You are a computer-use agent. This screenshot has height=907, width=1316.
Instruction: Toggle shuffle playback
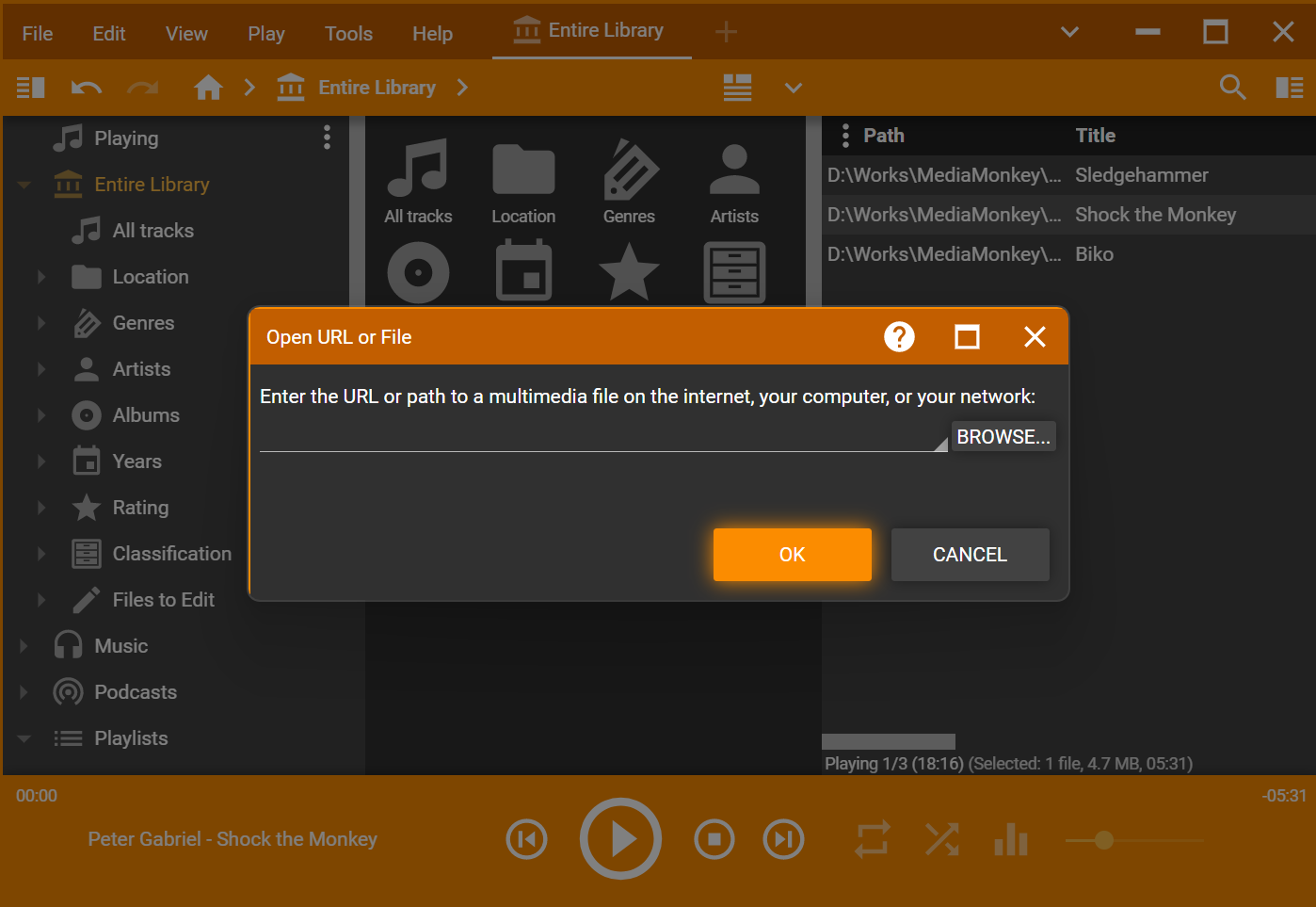(x=941, y=839)
